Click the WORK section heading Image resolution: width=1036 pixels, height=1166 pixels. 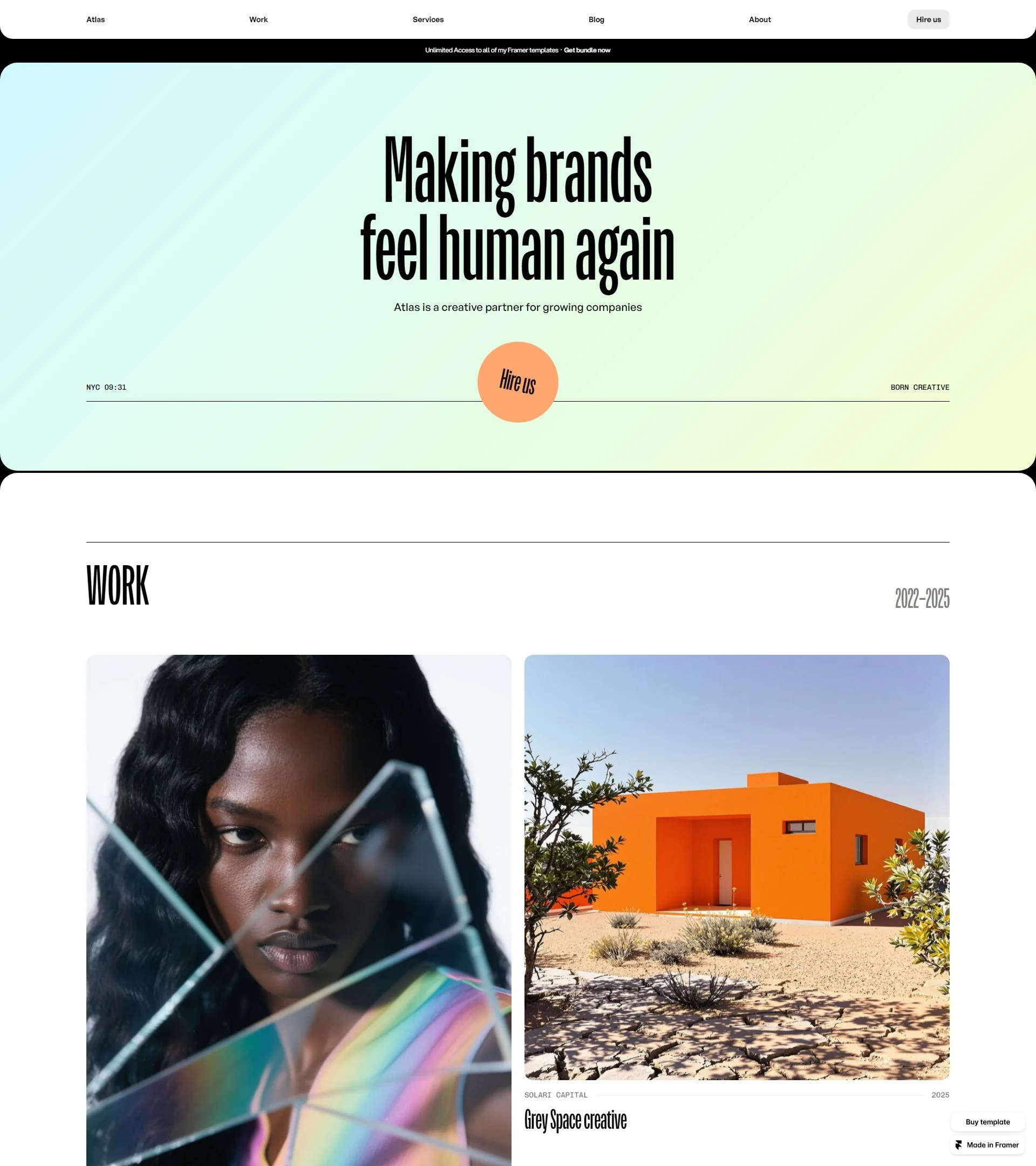(118, 585)
